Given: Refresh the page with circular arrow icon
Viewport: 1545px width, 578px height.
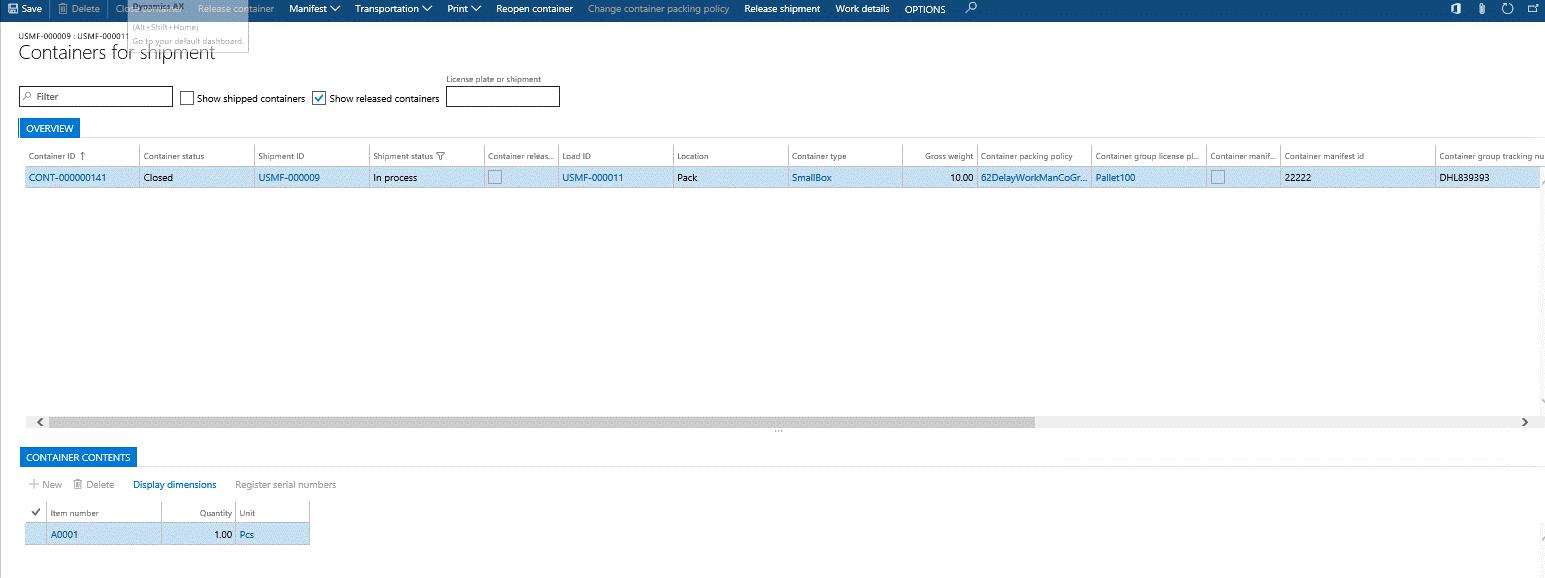Looking at the screenshot, I should click(1508, 9).
